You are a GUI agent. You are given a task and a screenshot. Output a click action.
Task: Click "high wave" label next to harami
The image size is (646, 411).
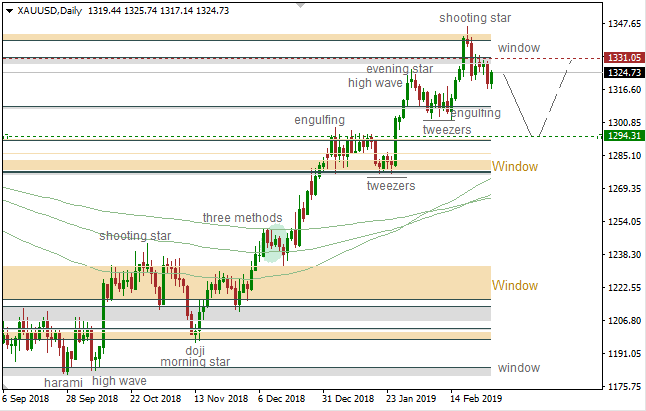point(119,381)
